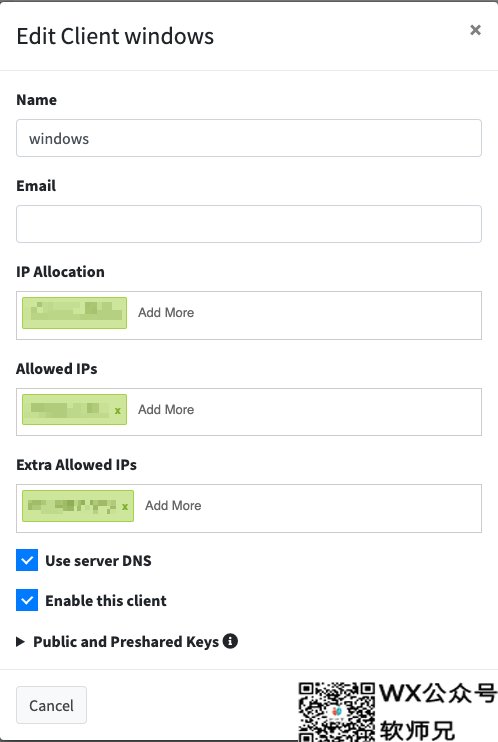
Task: Click the Enable this client label text
Action: (106, 601)
